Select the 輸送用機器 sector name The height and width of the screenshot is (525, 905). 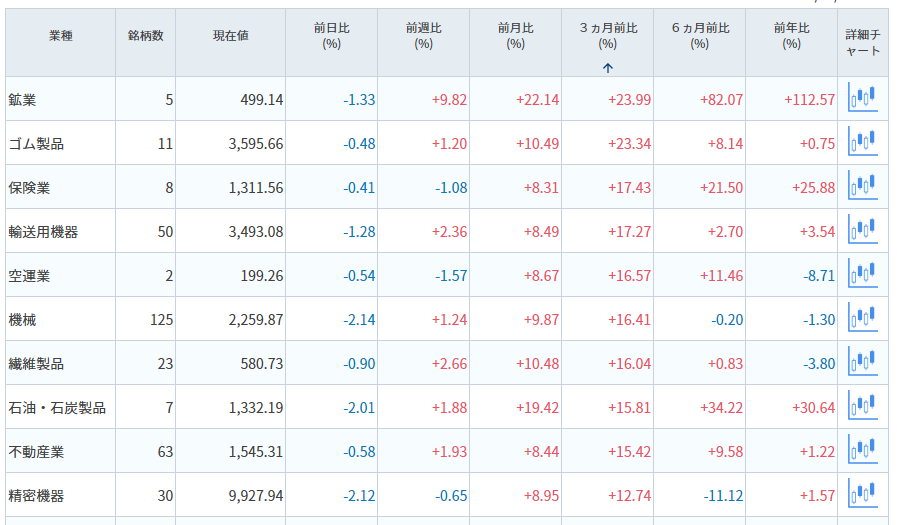click(43, 232)
